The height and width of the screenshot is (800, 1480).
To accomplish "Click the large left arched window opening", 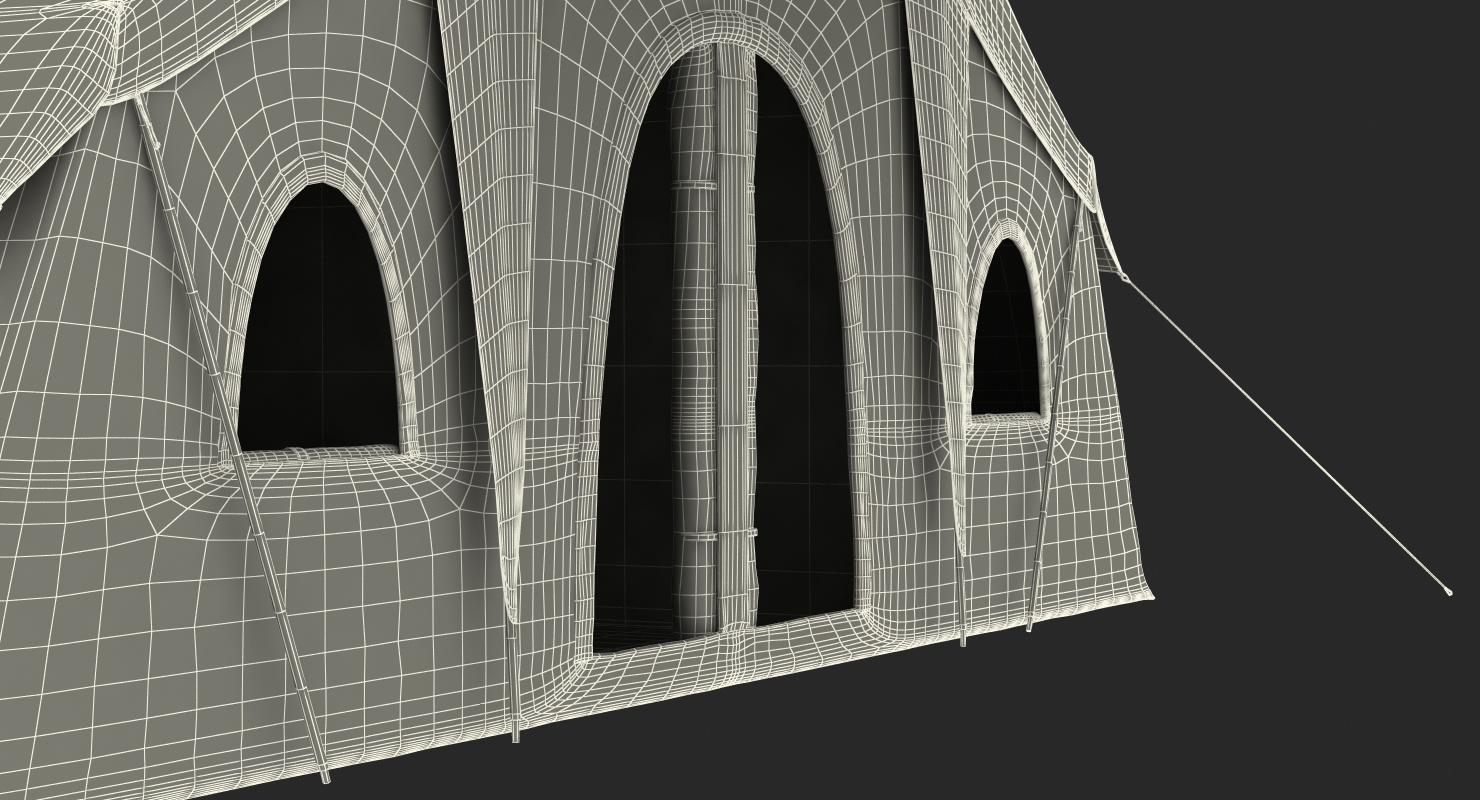I will click(x=318, y=318).
